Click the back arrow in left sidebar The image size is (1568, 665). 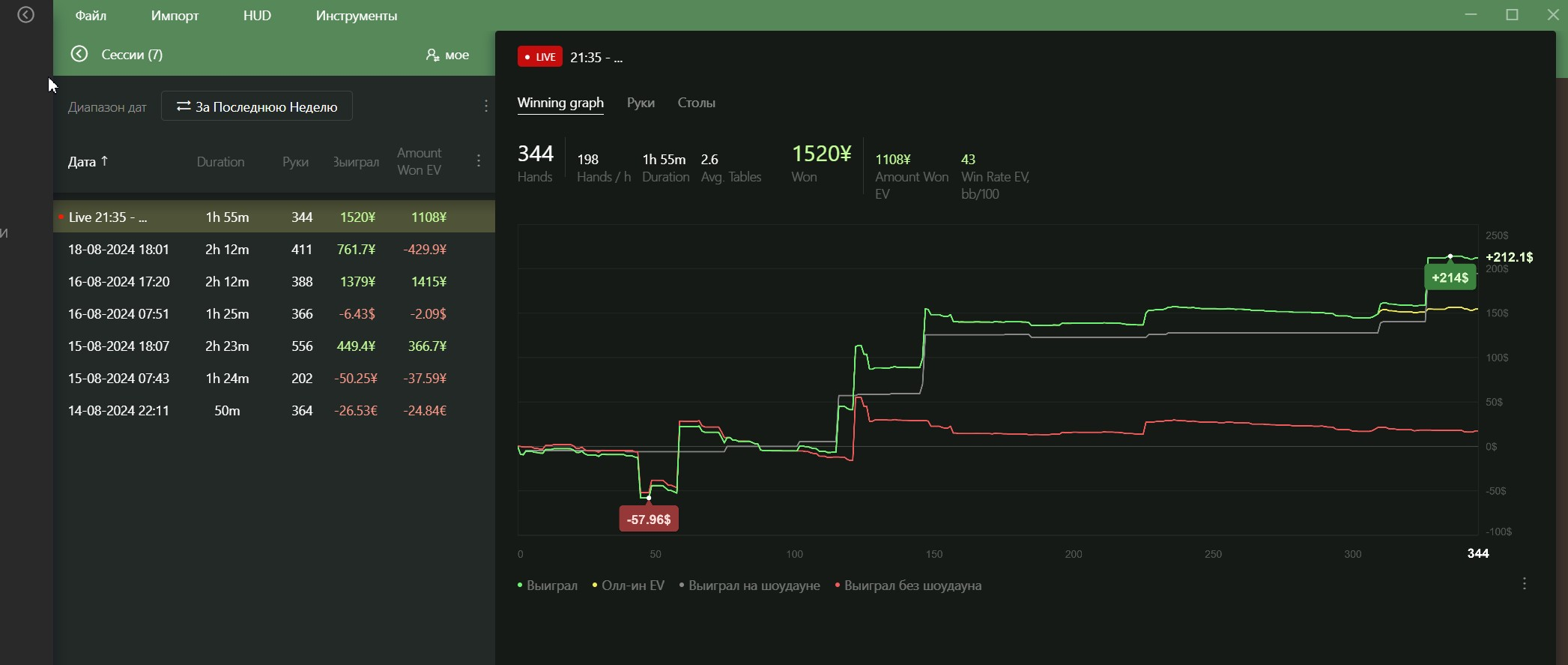click(25, 15)
